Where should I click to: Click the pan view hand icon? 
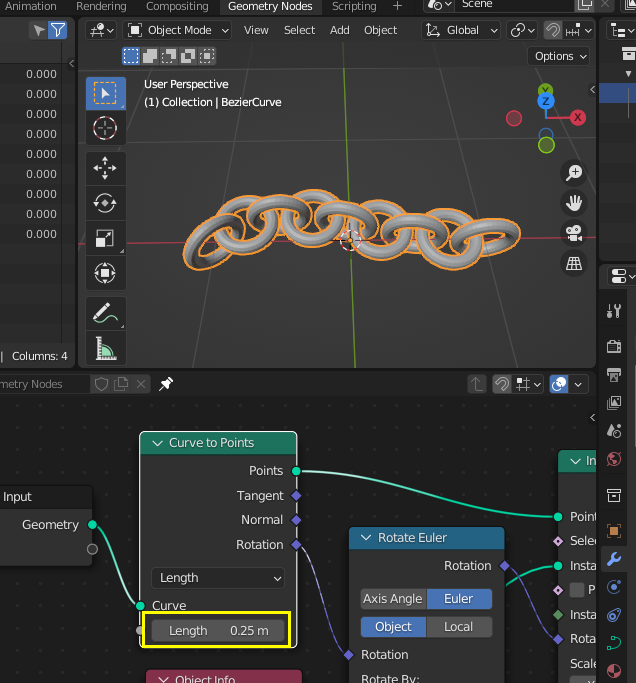coord(574,203)
